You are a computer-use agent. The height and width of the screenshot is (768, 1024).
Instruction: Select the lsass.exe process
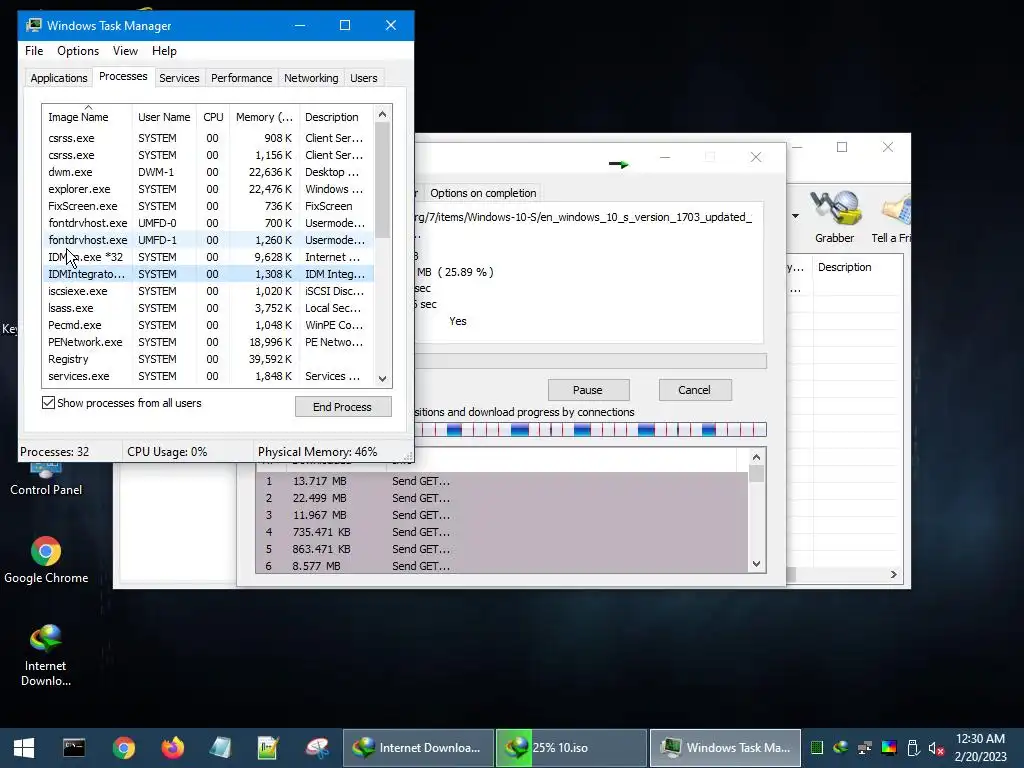point(208,308)
